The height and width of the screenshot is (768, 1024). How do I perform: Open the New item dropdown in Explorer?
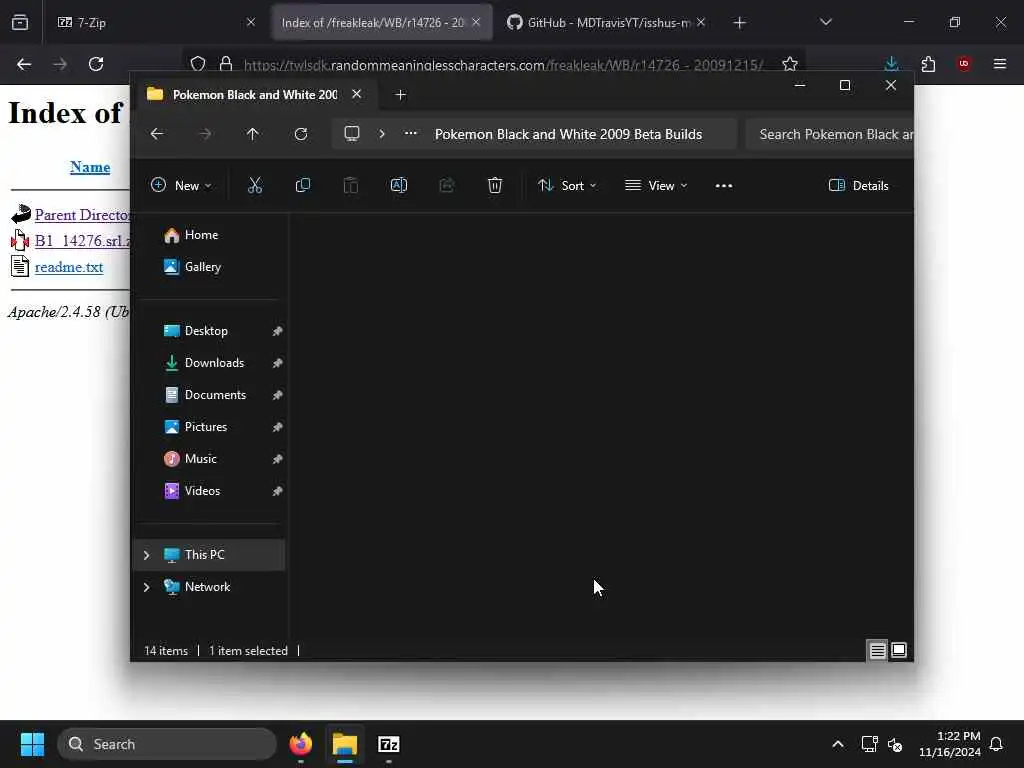pyautogui.click(x=181, y=185)
